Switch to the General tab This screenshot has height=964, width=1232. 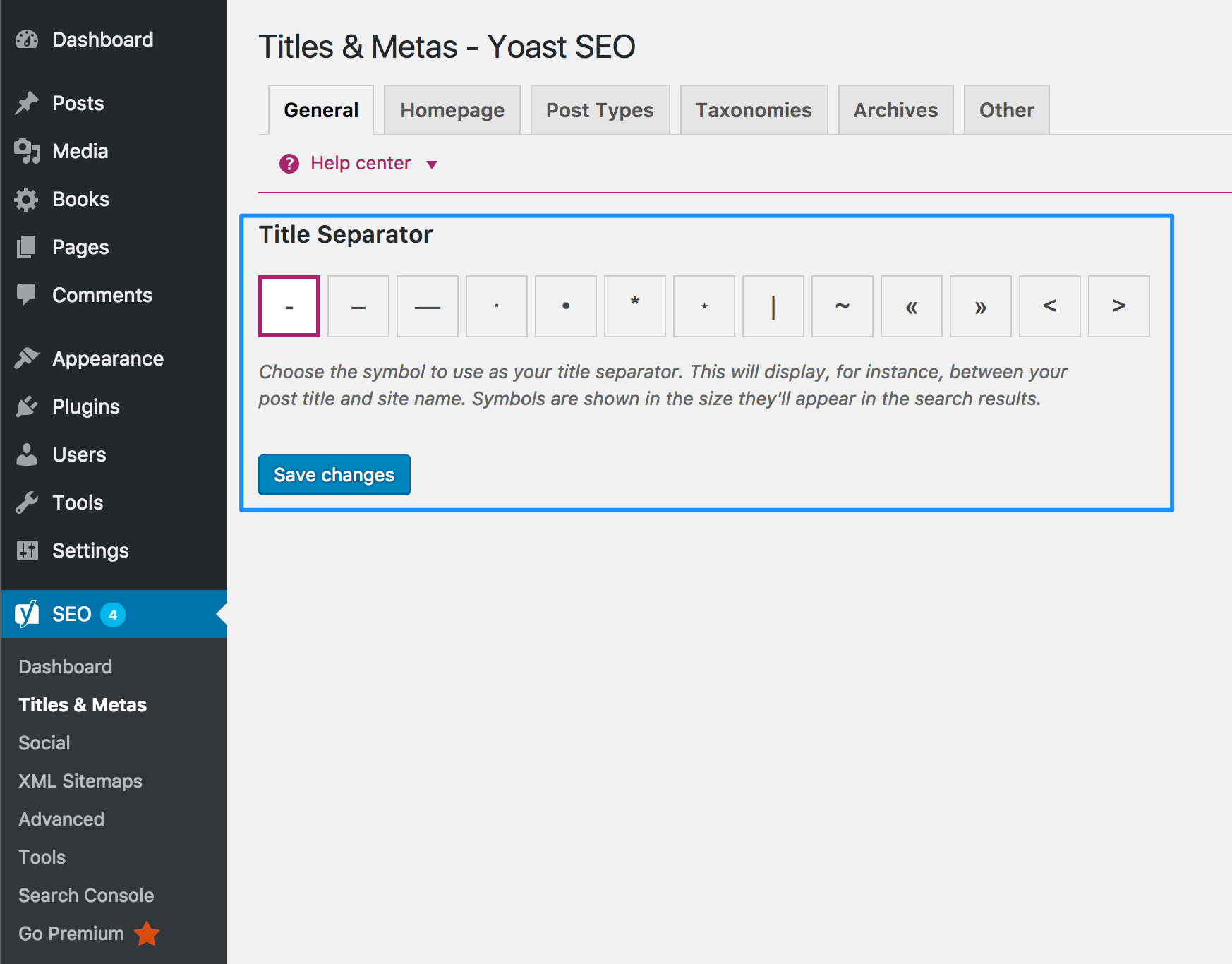click(x=321, y=110)
